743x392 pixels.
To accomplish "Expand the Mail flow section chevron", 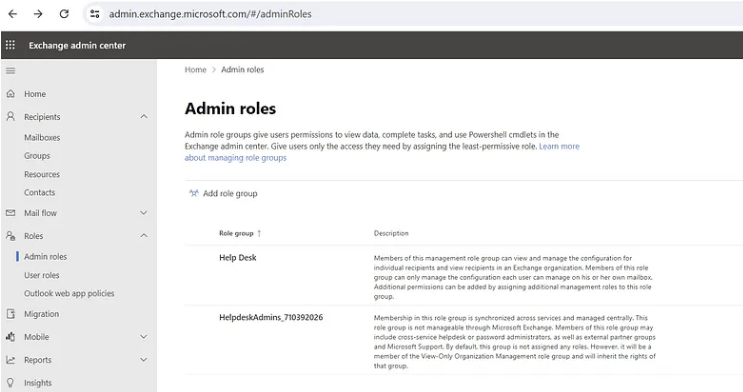I will click(x=144, y=213).
